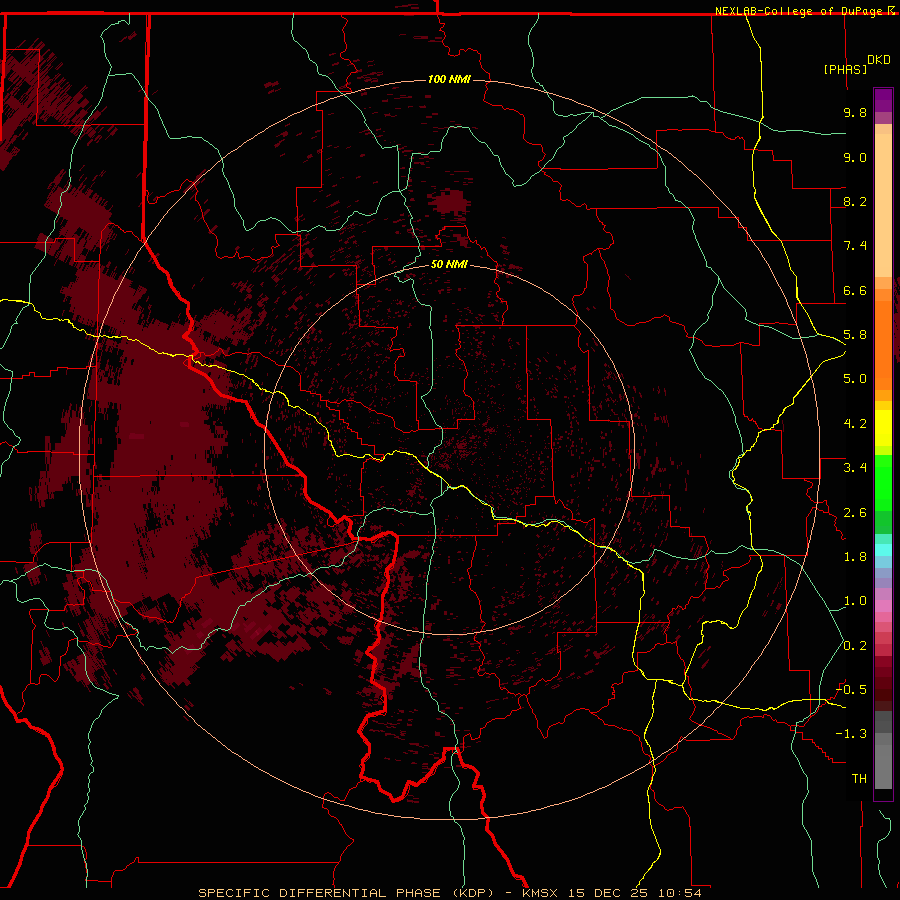Viewport: 900px width, 900px height.
Task: Click the pink segment of the color bar
Action: coord(883,606)
